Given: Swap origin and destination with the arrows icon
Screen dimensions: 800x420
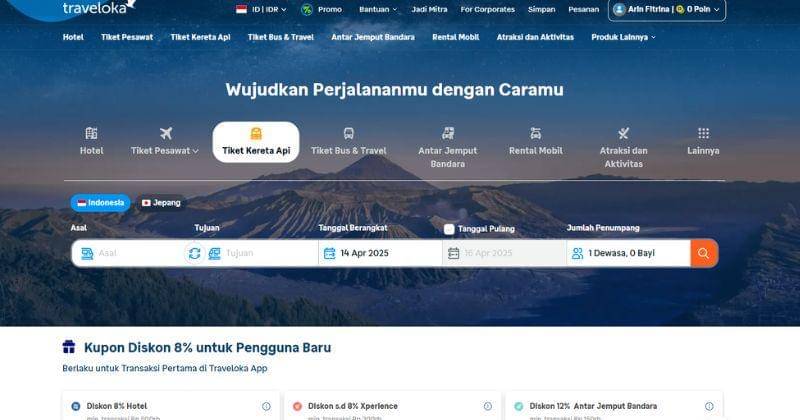Looking at the screenshot, I should coord(194,253).
